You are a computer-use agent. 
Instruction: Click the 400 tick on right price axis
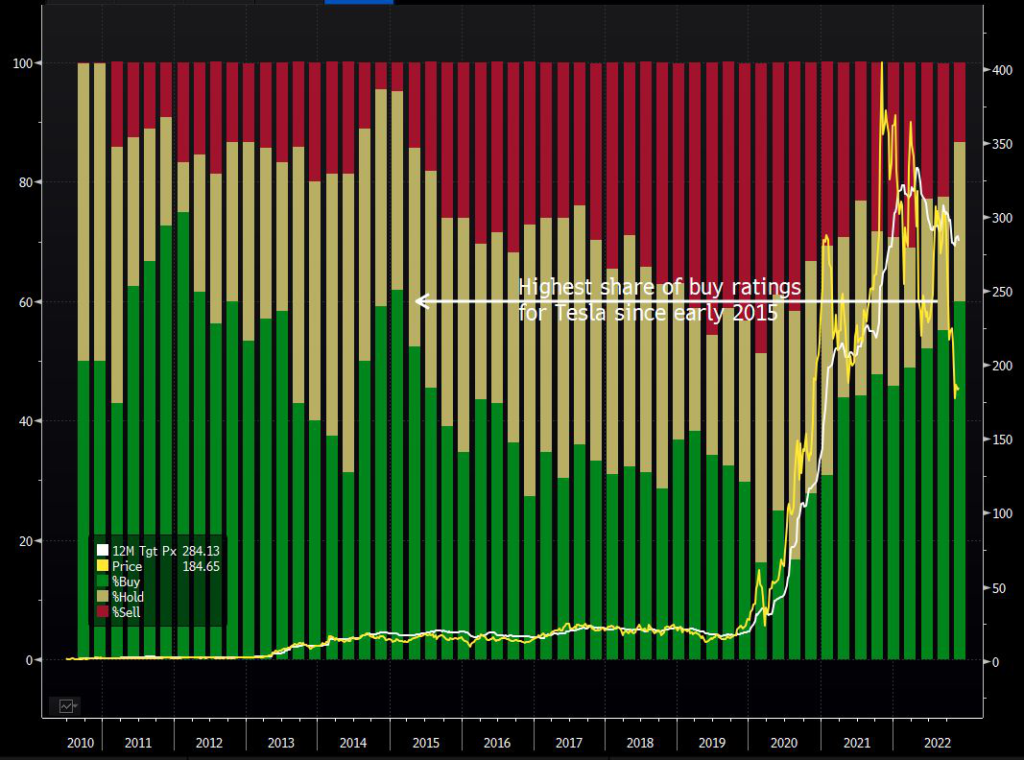1001,70
